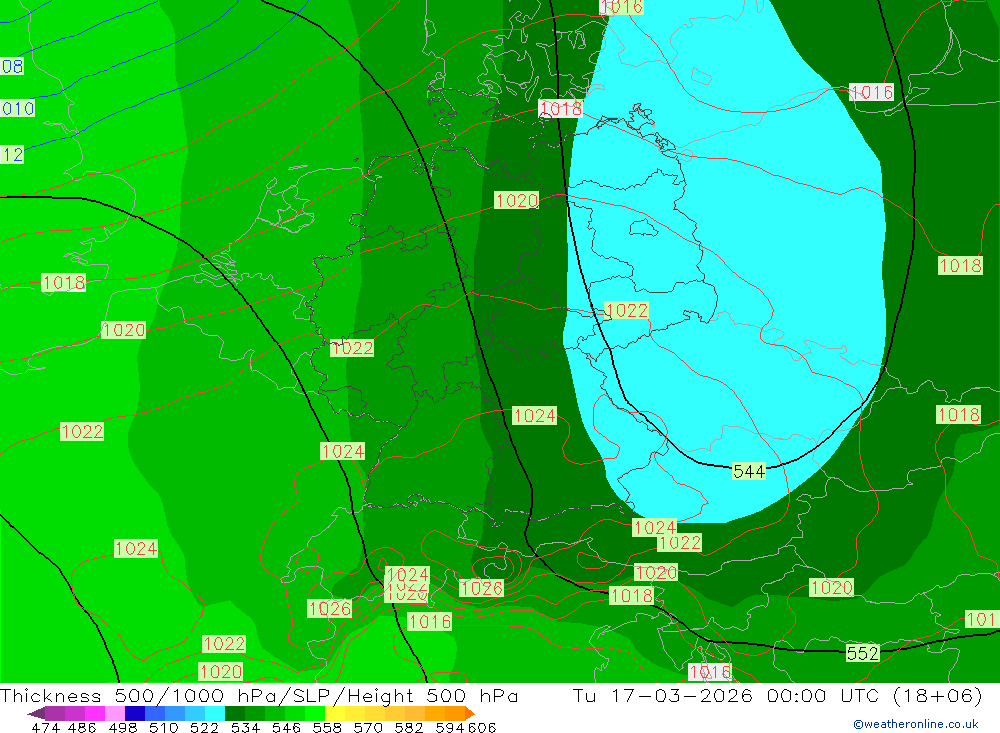This screenshot has height=733, width=1000.
Task: Click the '(18+06)' forecast run text
Action: pos(938,695)
